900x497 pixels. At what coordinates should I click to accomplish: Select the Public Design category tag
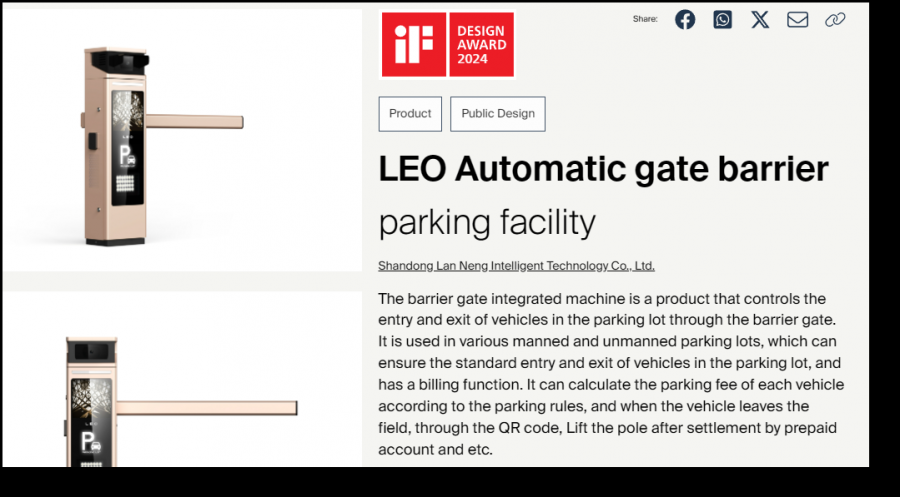click(498, 114)
